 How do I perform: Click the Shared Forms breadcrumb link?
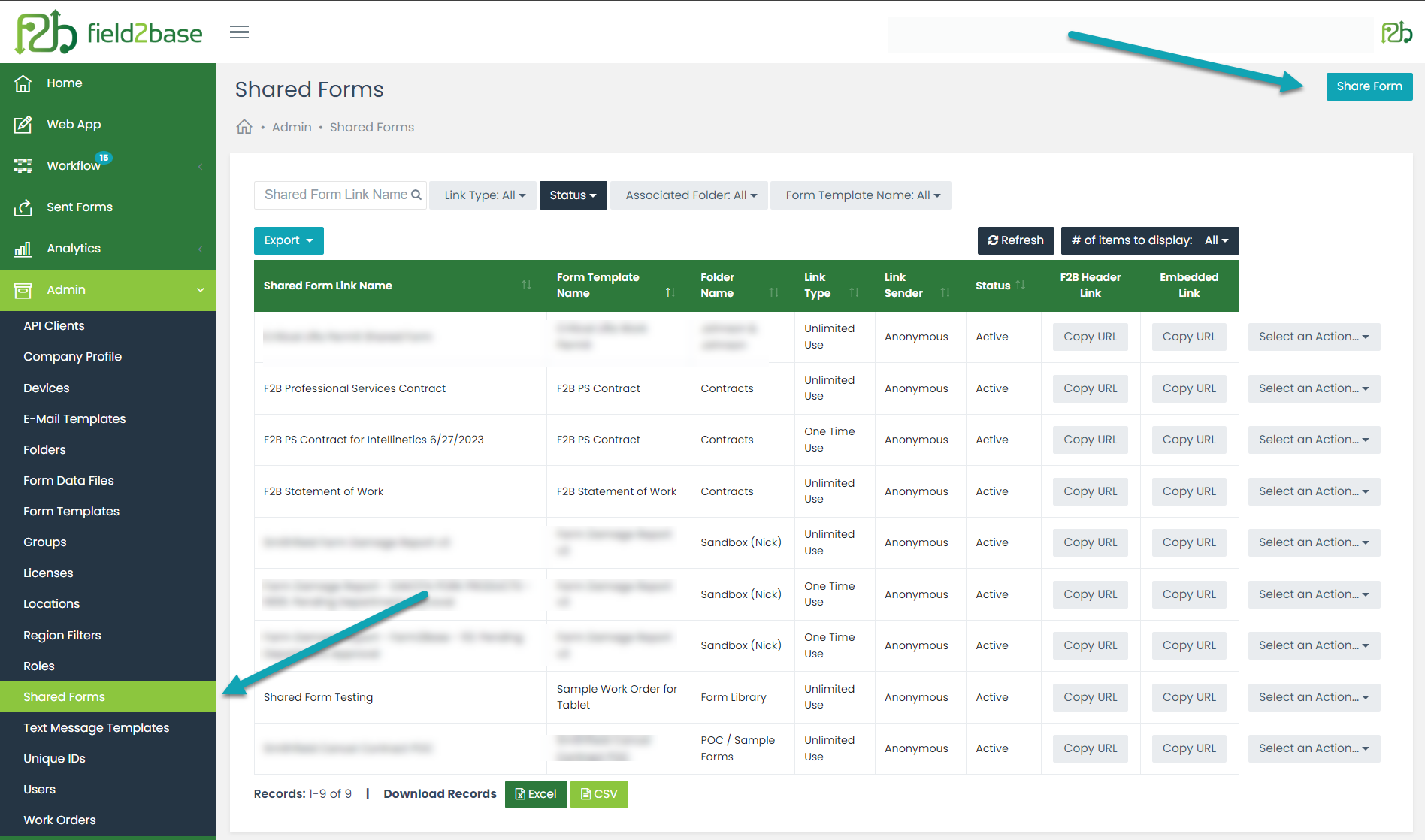point(372,127)
